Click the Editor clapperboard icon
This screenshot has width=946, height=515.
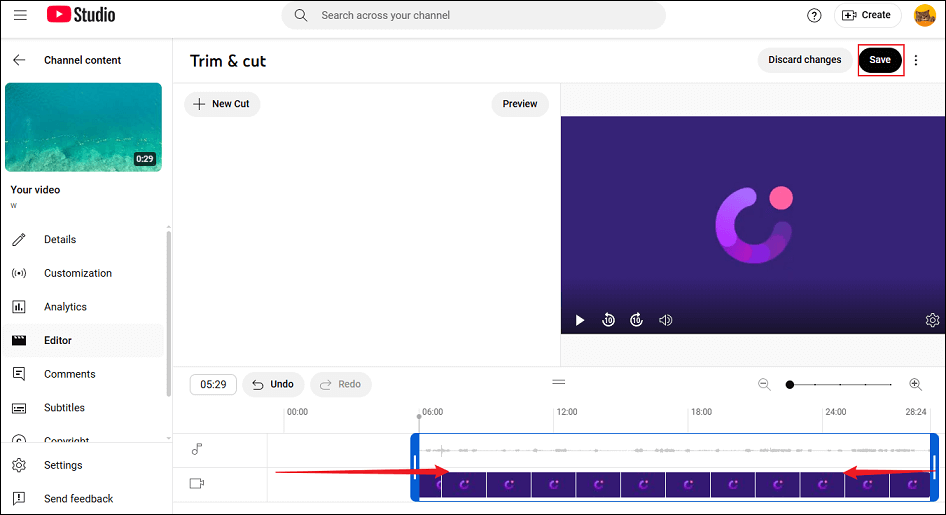click(x=19, y=340)
